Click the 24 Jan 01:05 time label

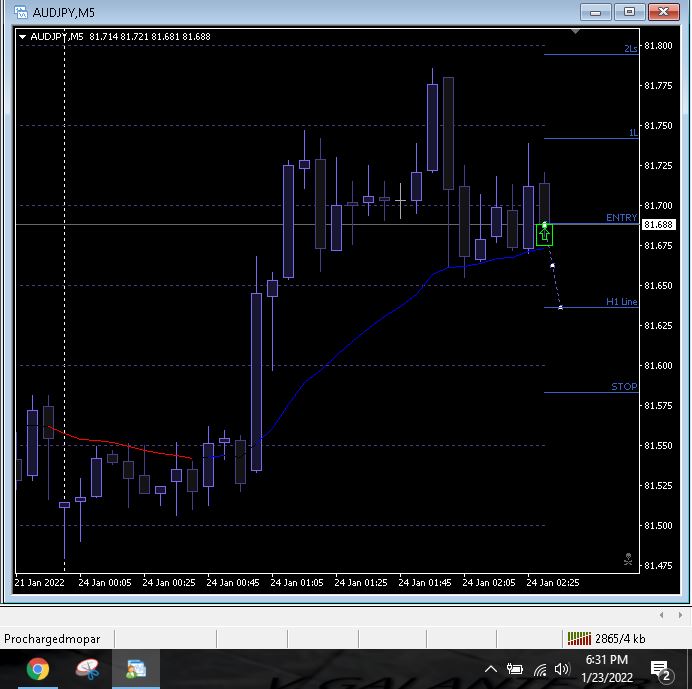(297, 583)
